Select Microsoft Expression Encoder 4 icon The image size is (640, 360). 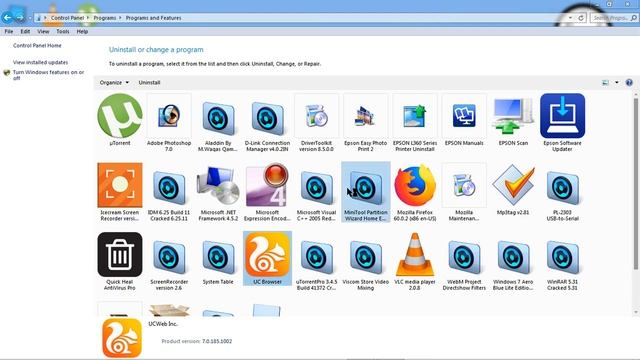click(267, 185)
